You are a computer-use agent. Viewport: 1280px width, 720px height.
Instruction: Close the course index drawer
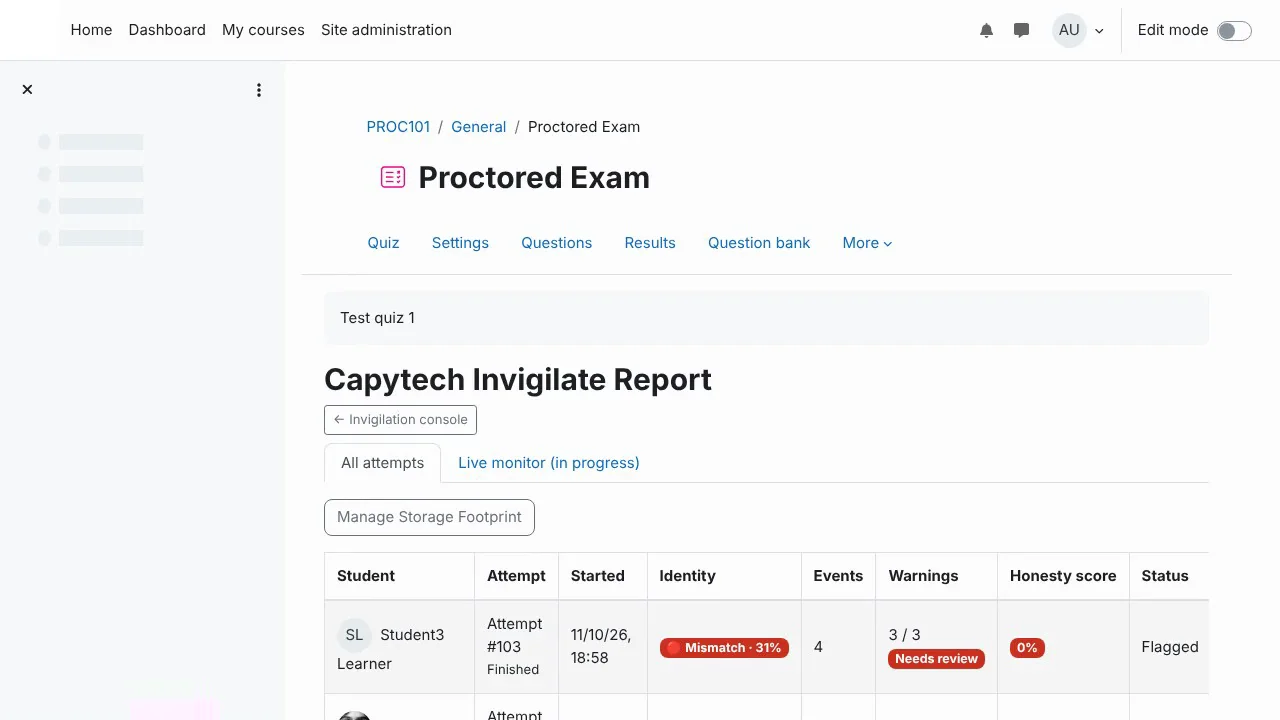(x=27, y=90)
